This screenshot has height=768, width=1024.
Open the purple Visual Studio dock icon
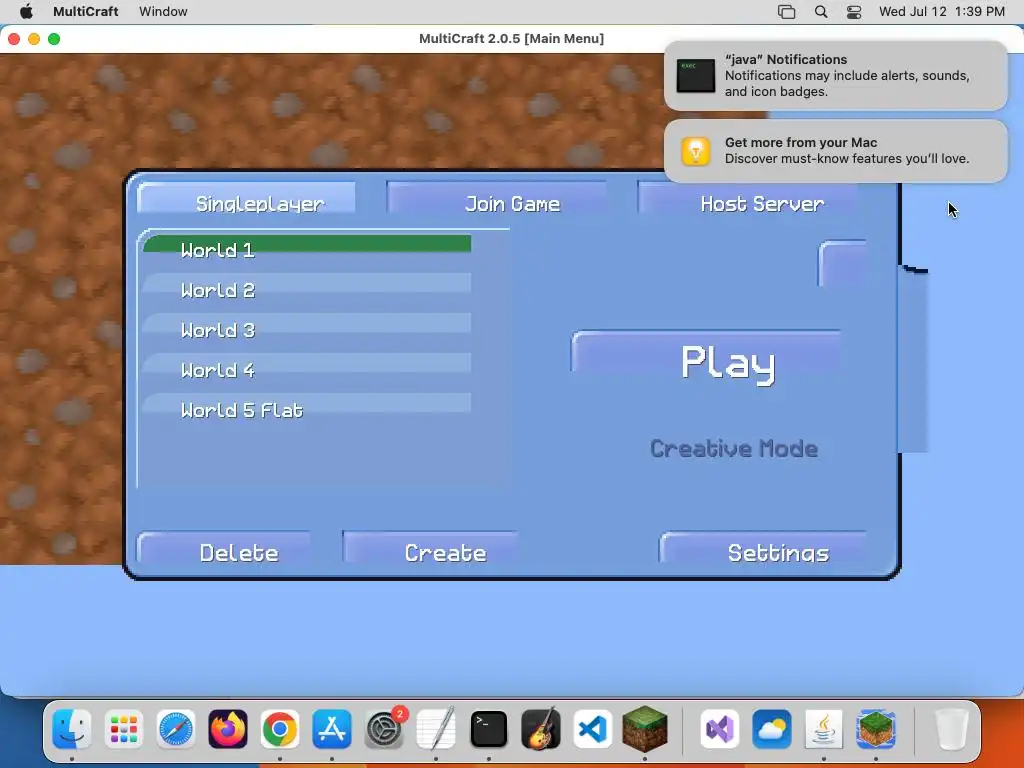coord(720,729)
